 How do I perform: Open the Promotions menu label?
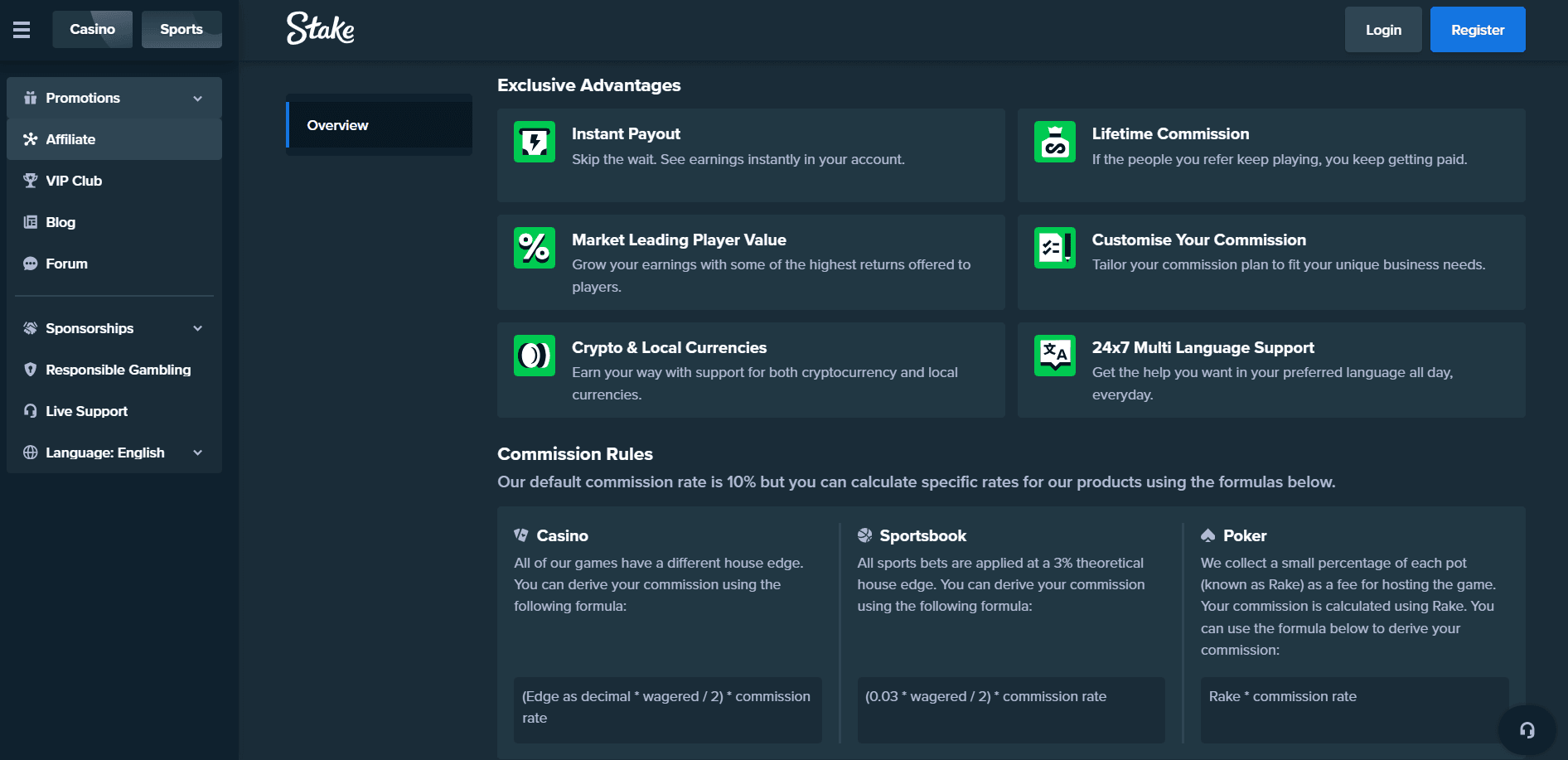pyautogui.click(x=83, y=98)
